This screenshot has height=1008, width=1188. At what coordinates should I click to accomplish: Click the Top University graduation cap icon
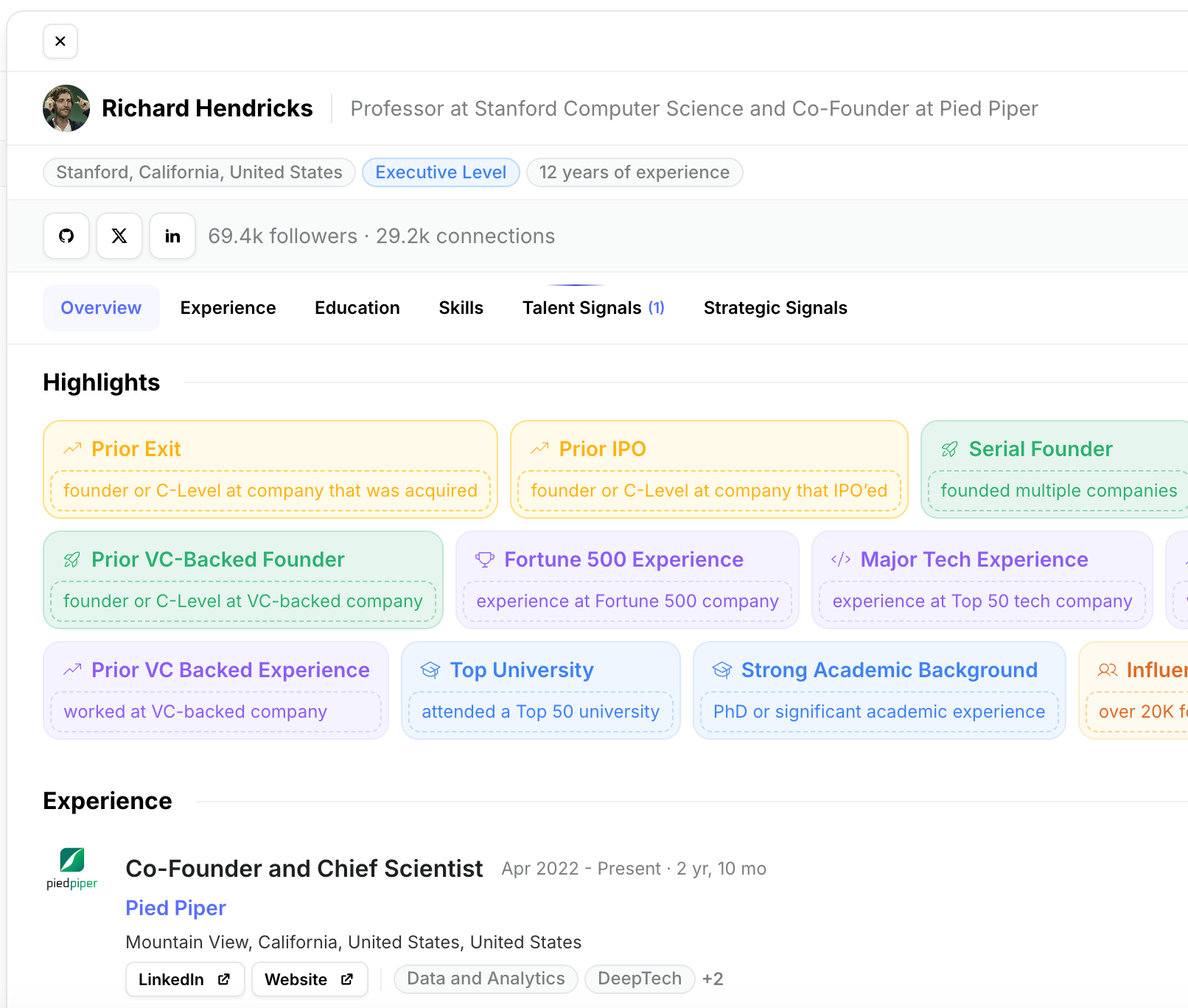[x=430, y=670]
